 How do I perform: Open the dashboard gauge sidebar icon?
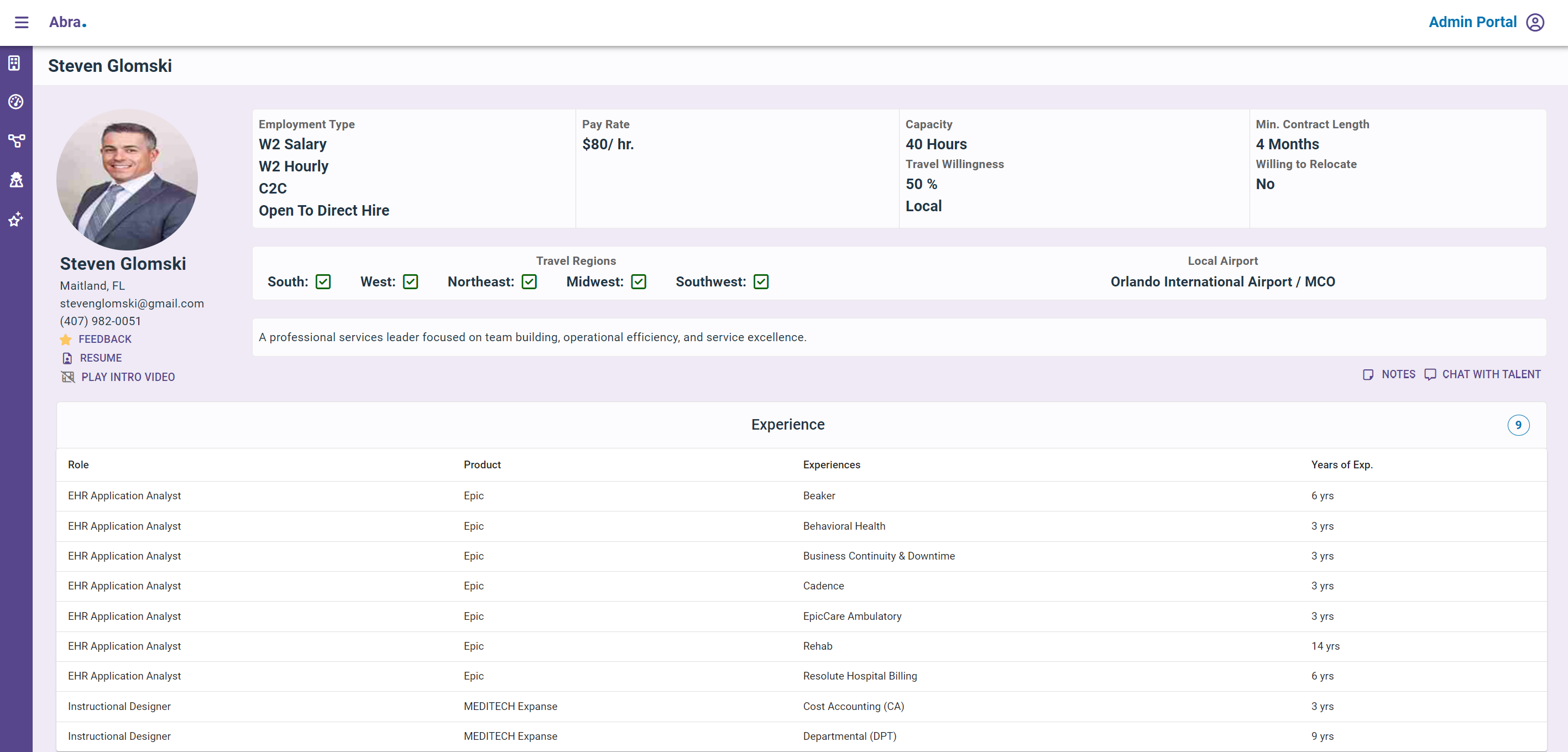(x=16, y=102)
